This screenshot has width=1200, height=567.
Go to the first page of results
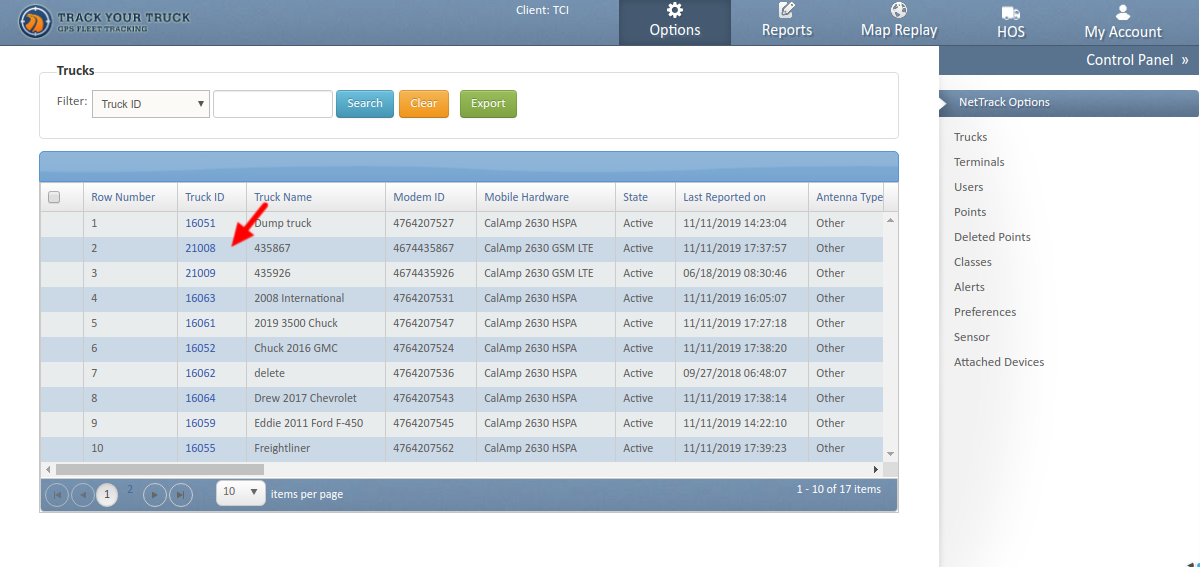coord(57,494)
